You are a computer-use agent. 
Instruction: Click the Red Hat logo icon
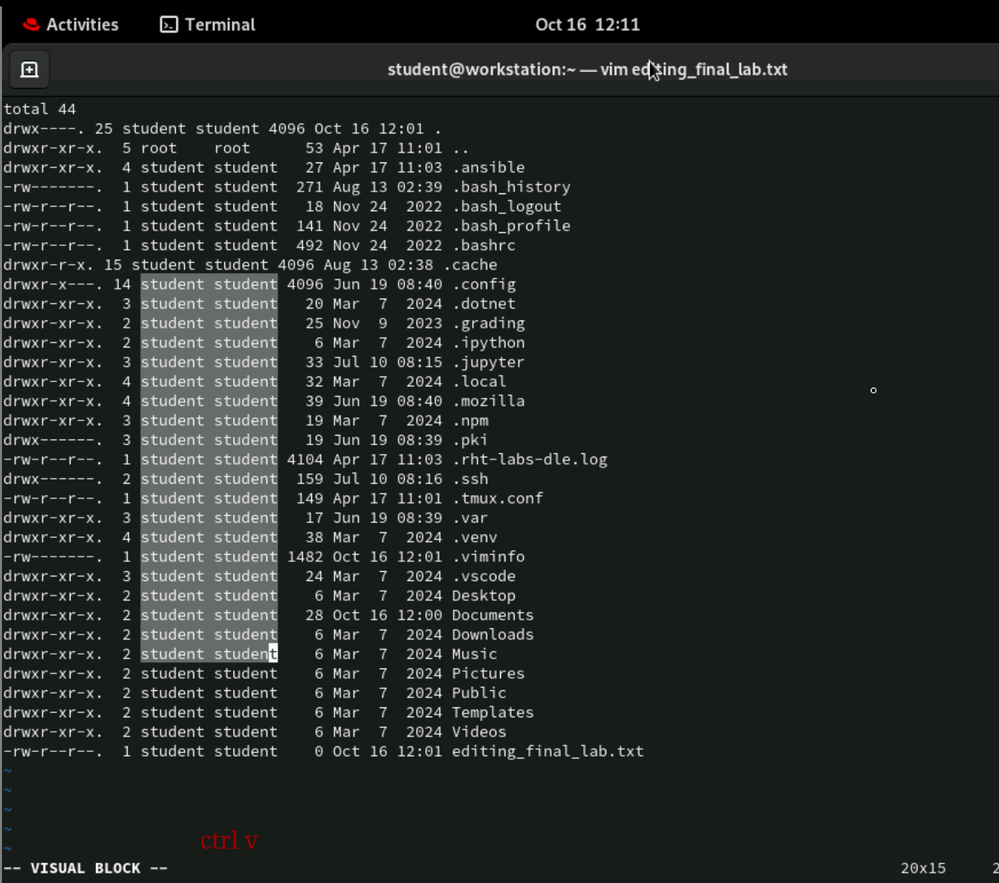[x=30, y=24]
